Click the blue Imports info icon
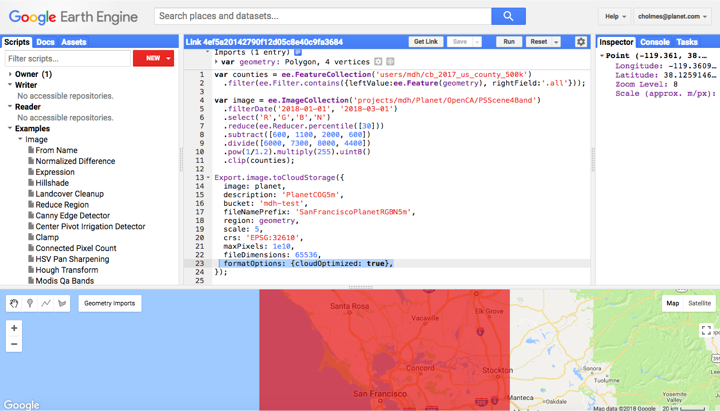 click(298, 52)
